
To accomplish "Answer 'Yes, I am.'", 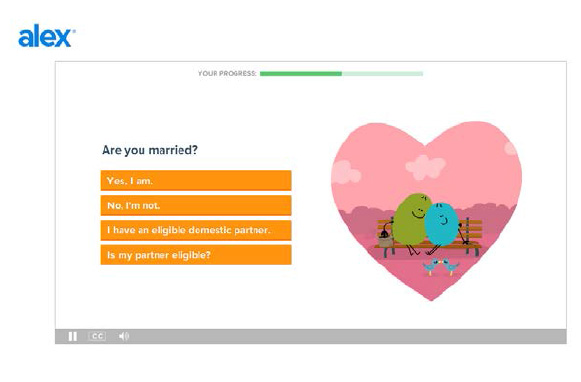I will coord(196,181).
